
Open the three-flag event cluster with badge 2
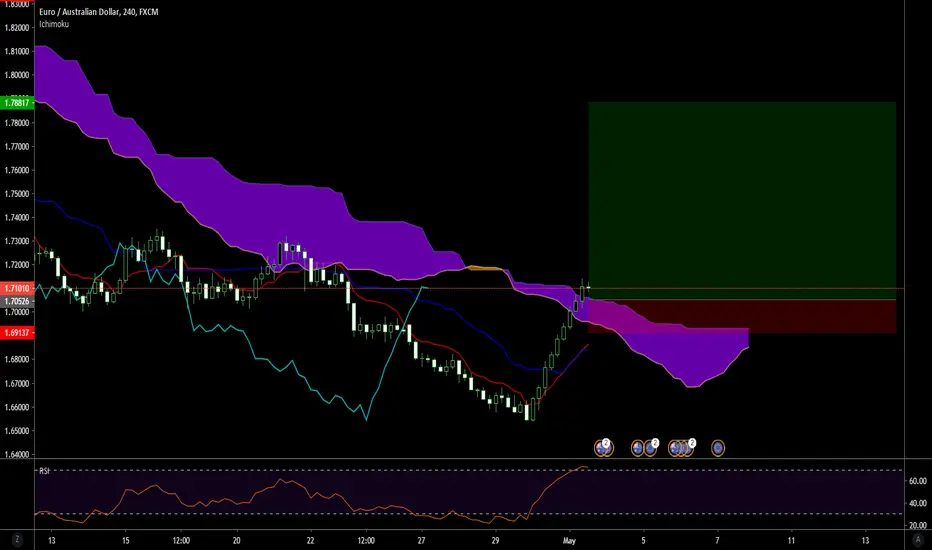pyautogui.click(x=681, y=448)
